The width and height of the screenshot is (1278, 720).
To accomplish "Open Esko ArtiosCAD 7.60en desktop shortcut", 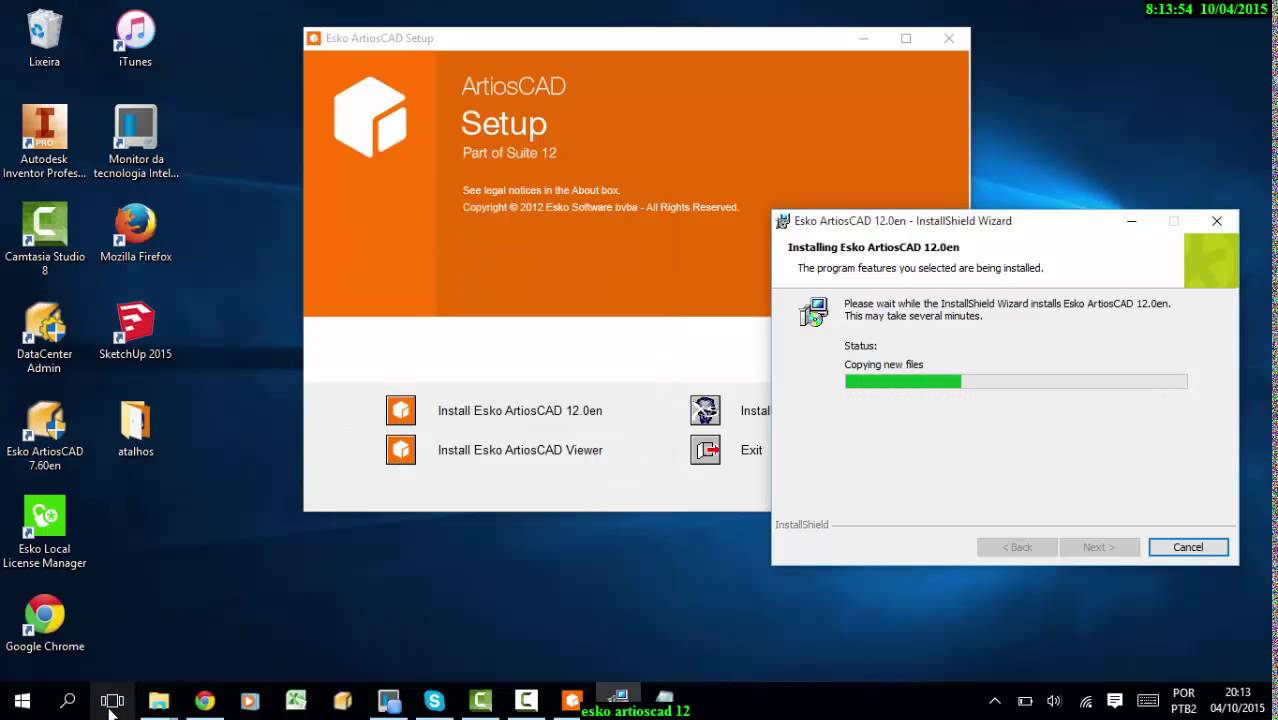I will [x=45, y=435].
